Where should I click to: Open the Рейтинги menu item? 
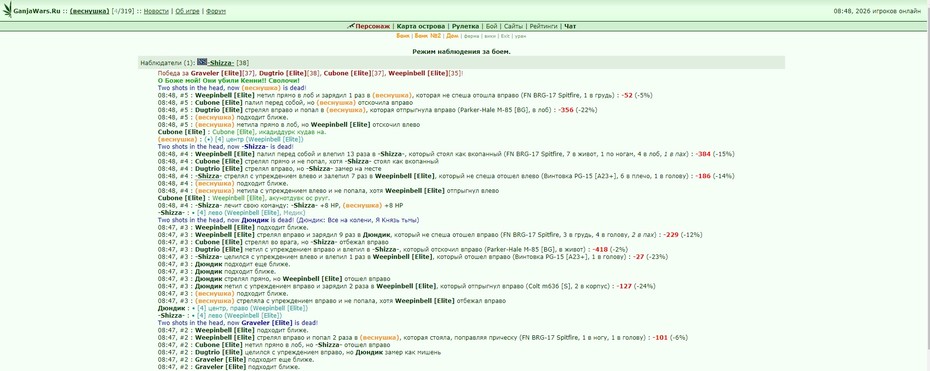coord(543,27)
